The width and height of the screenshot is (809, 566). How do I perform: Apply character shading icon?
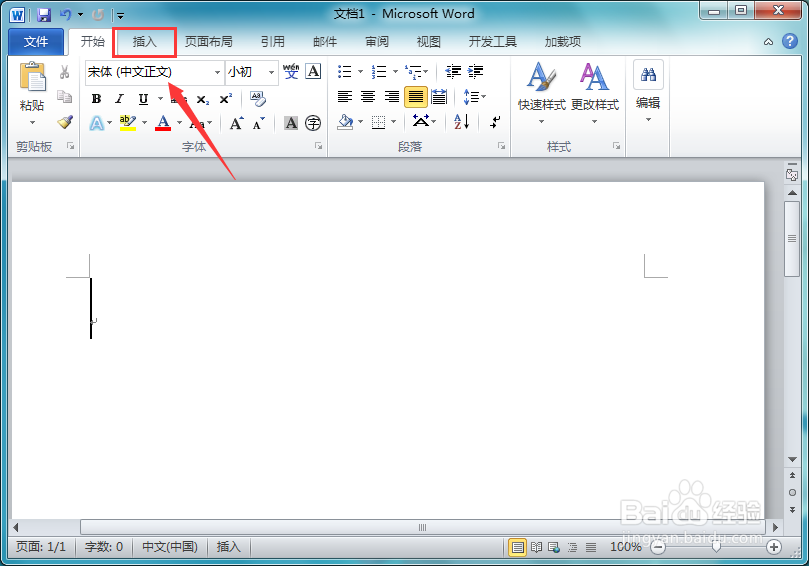point(291,123)
